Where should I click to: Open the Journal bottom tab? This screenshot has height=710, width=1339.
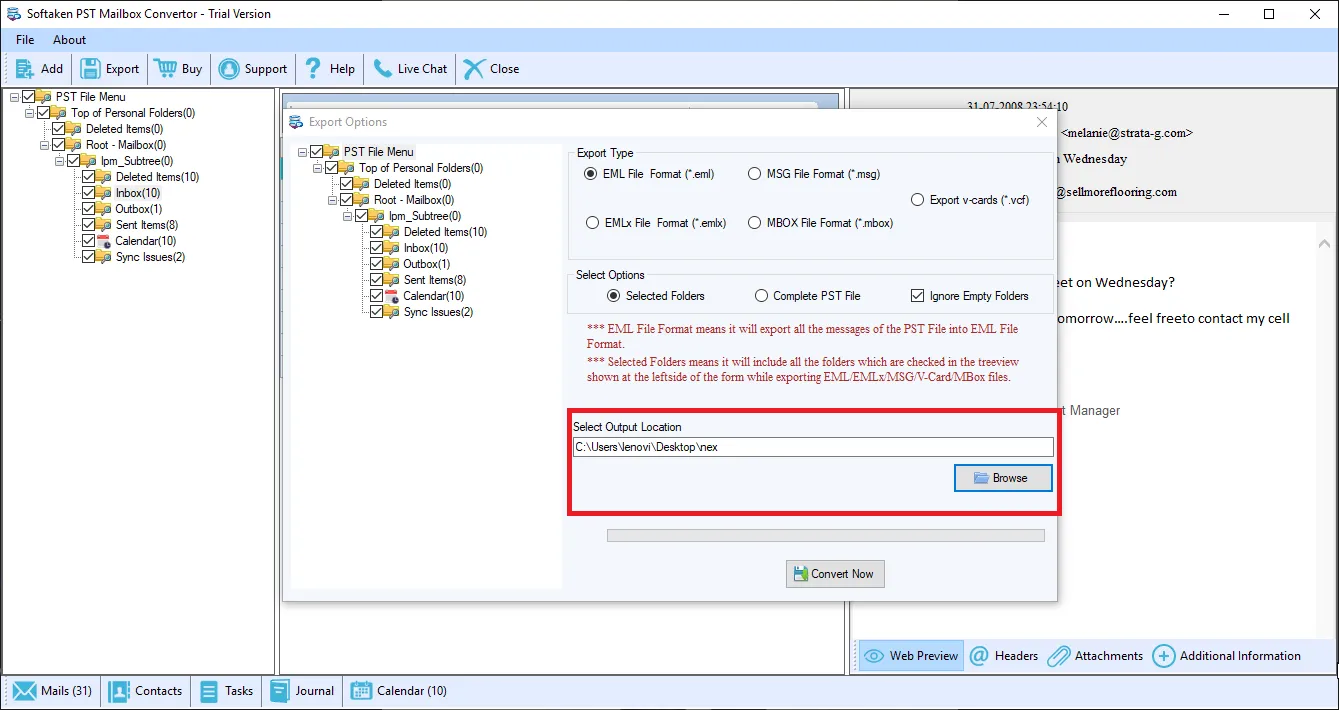301,691
